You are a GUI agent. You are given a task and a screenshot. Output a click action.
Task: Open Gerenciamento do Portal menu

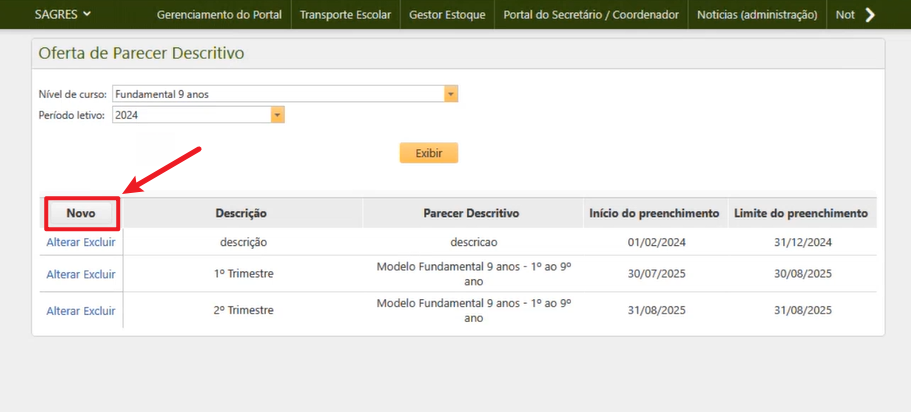[x=219, y=15]
